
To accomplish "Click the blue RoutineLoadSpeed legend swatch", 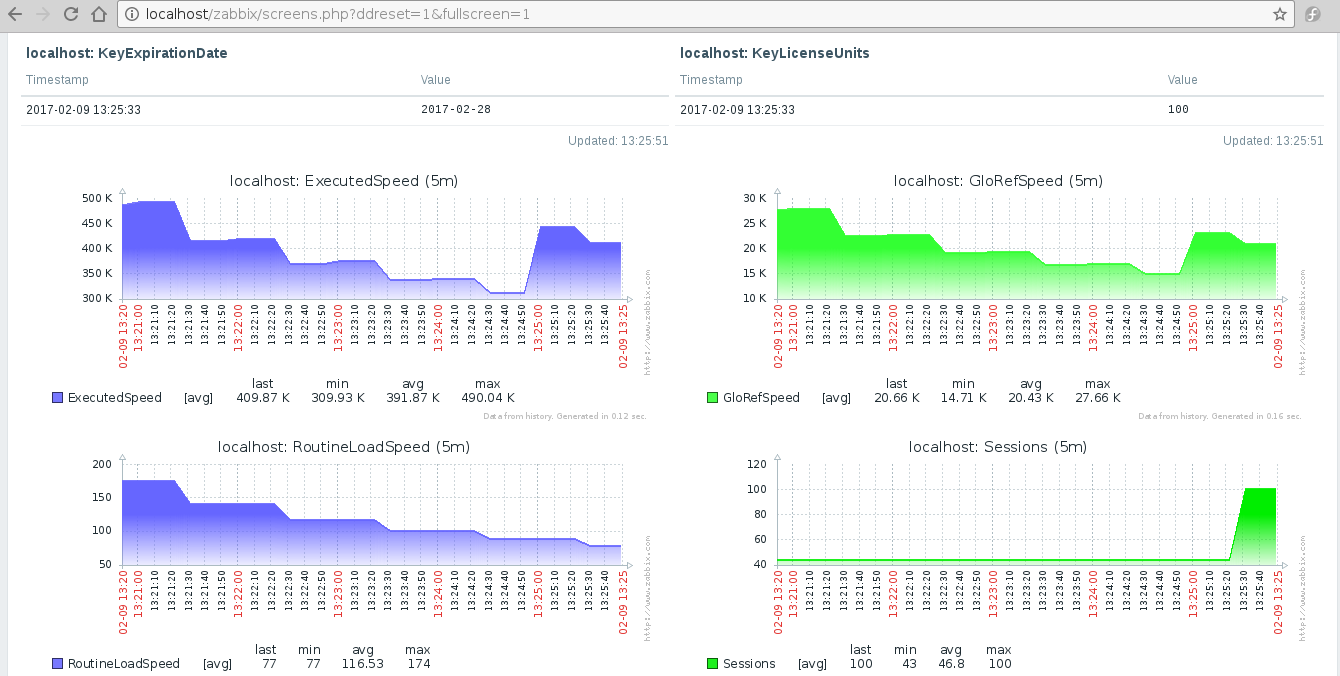I will 57,664.
